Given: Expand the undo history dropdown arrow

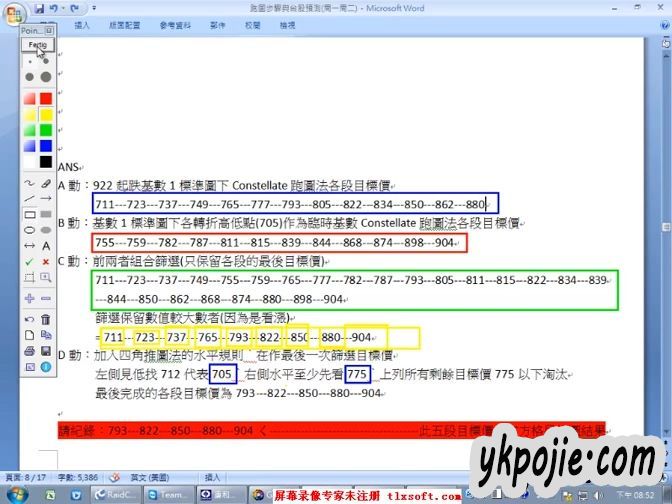Looking at the screenshot, I should click(62, 8).
